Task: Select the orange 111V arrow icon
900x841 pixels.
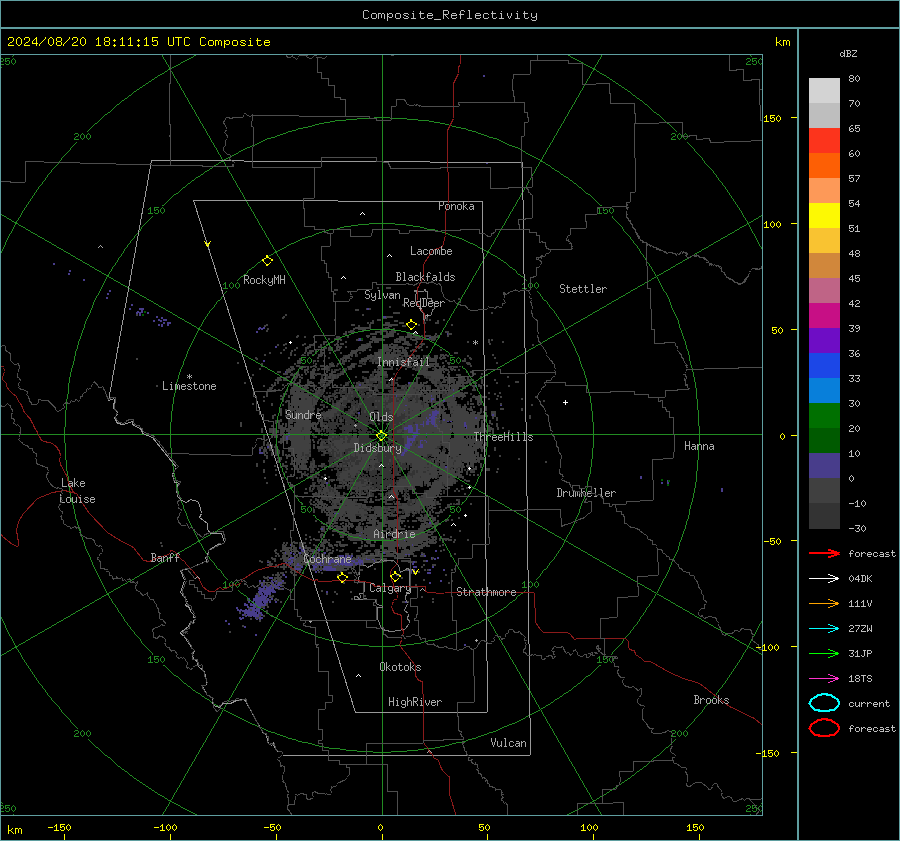Action: 824,603
